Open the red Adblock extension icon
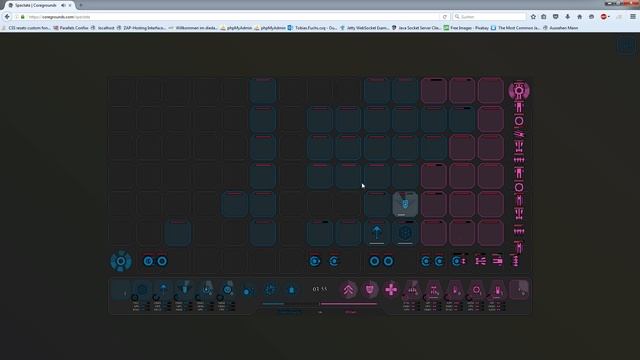The width and height of the screenshot is (640, 360). [x=604, y=17]
